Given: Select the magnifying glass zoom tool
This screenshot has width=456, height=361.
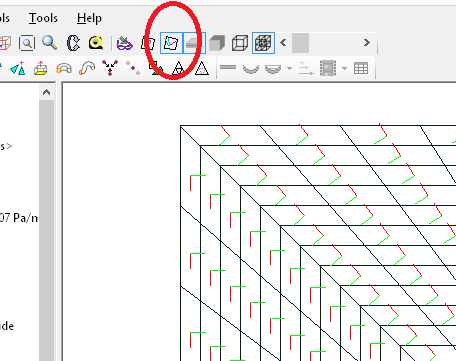Looking at the screenshot, I should point(49,43).
